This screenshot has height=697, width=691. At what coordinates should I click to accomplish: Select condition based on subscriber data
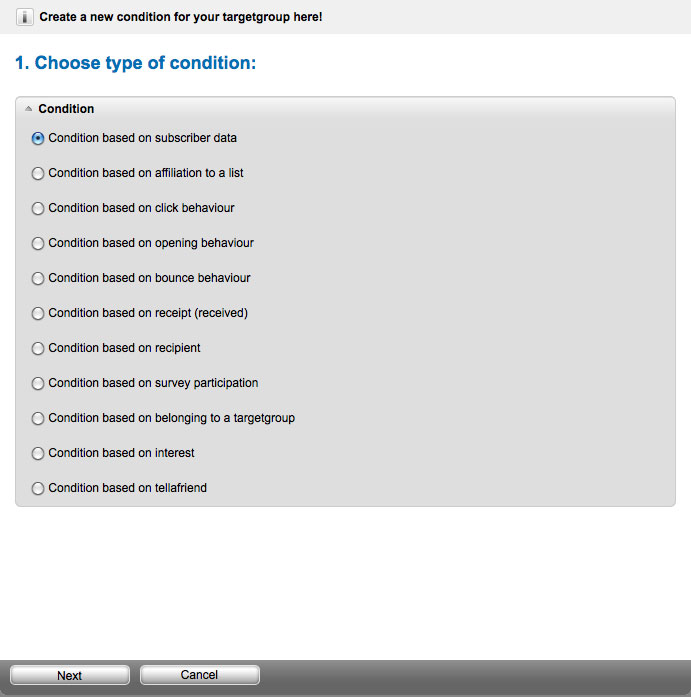point(38,138)
